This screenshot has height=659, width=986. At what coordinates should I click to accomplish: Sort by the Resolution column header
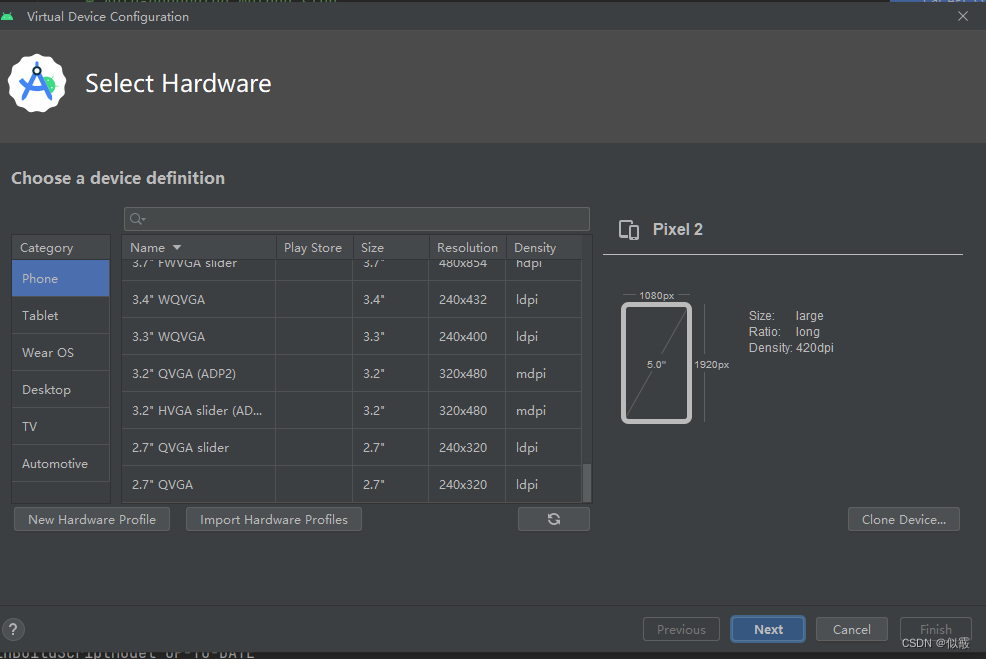pos(467,248)
